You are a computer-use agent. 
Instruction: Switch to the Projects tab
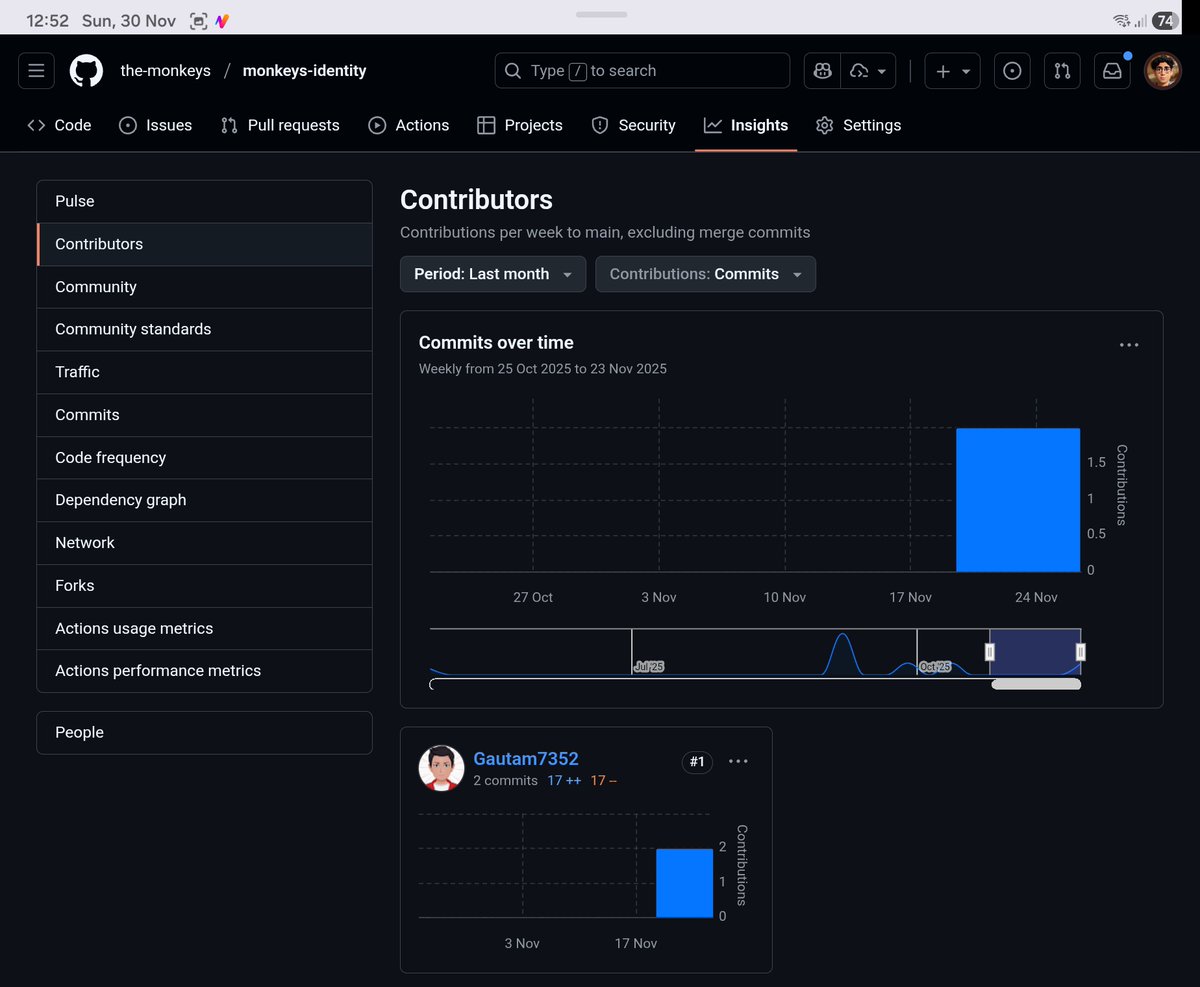(520, 125)
